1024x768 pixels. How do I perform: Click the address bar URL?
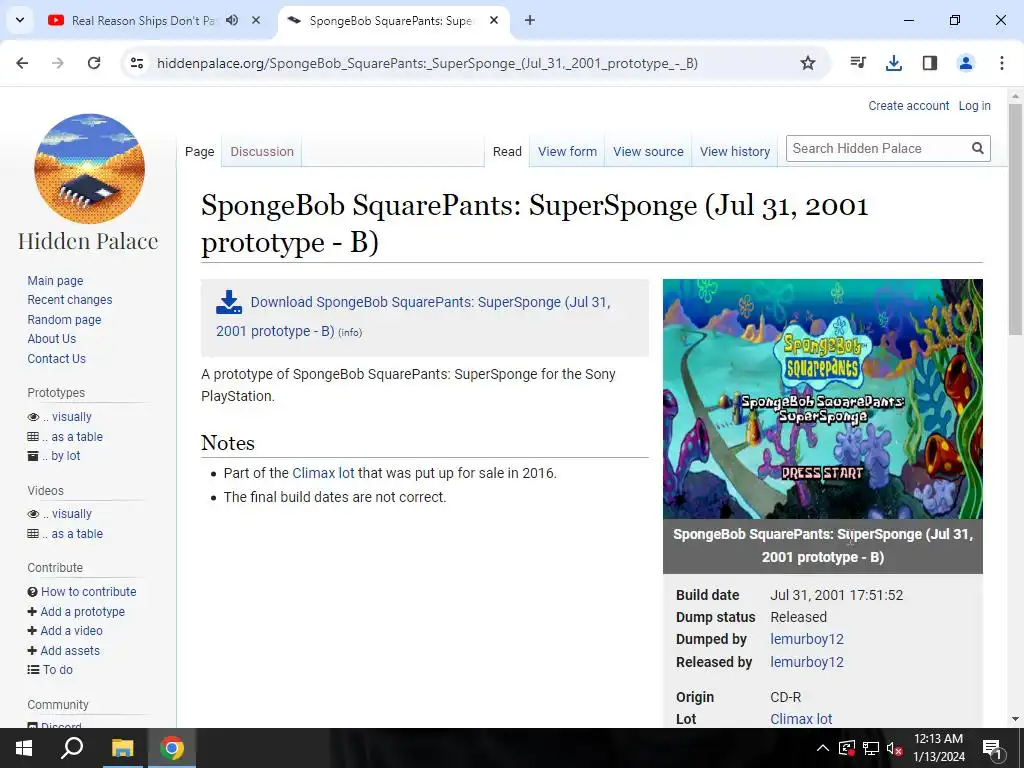click(427, 63)
